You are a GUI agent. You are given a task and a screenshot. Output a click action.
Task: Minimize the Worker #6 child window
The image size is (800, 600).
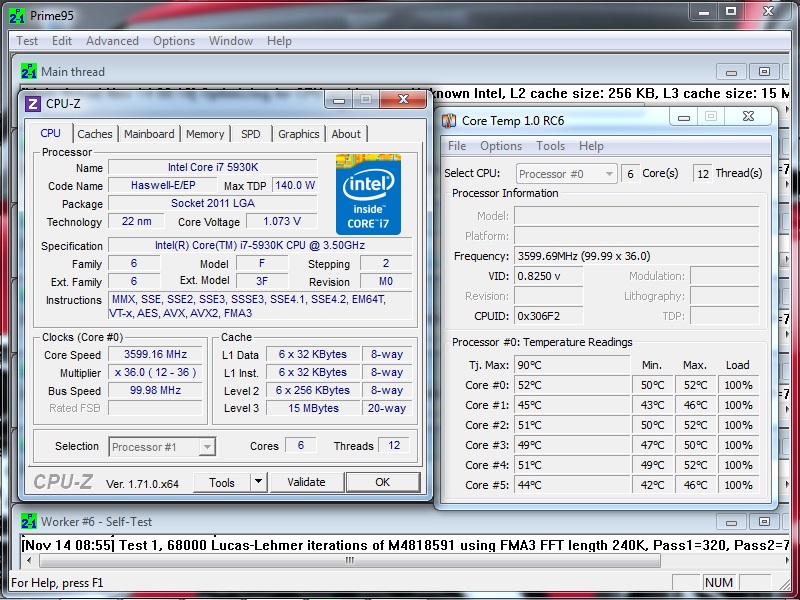pyautogui.click(x=731, y=522)
